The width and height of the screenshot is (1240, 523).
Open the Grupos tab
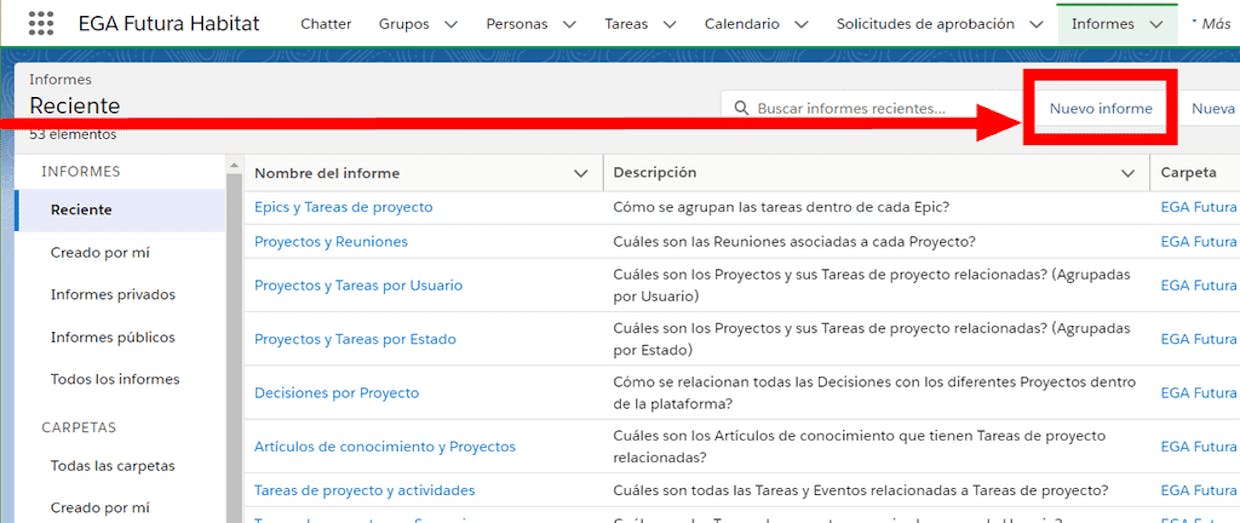click(404, 24)
